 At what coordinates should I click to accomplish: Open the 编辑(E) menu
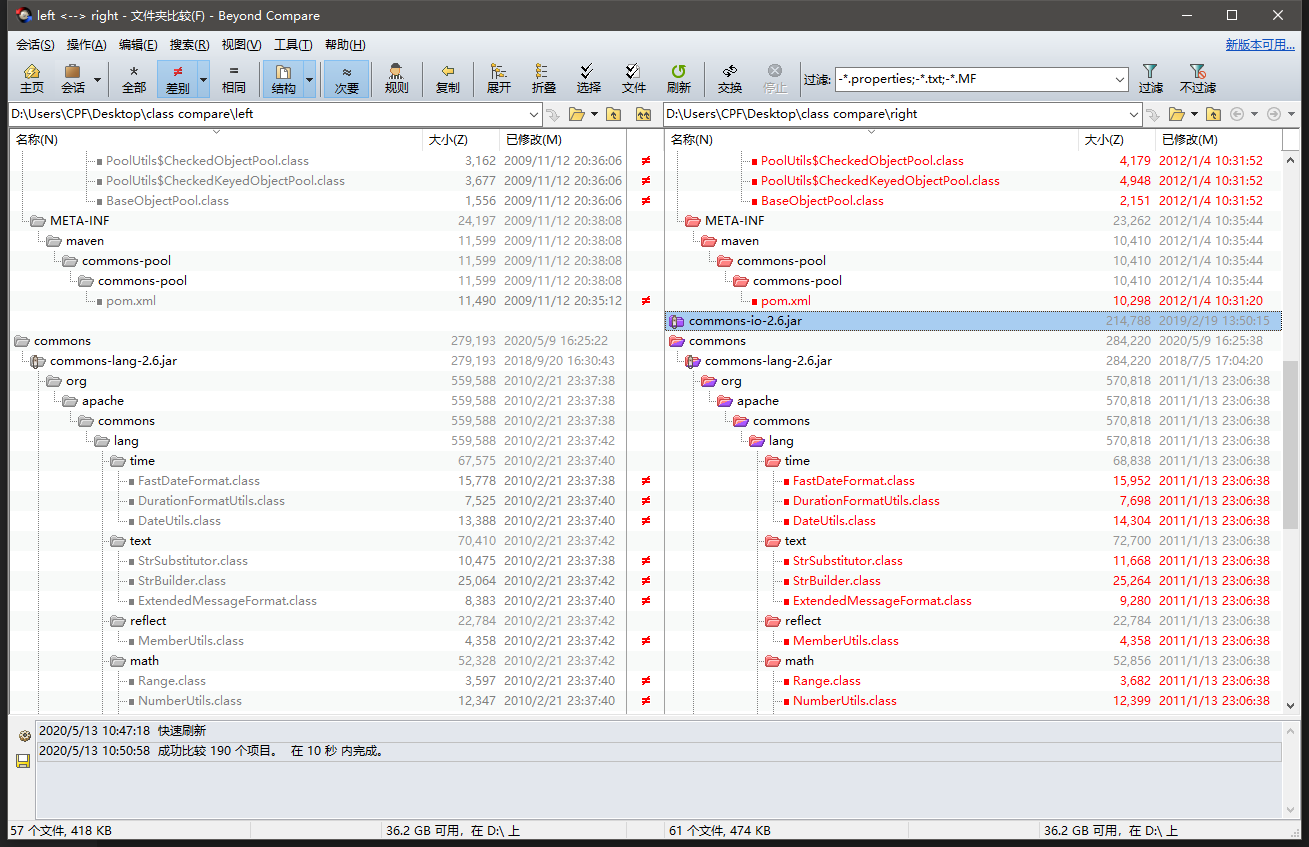pos(138,45)
